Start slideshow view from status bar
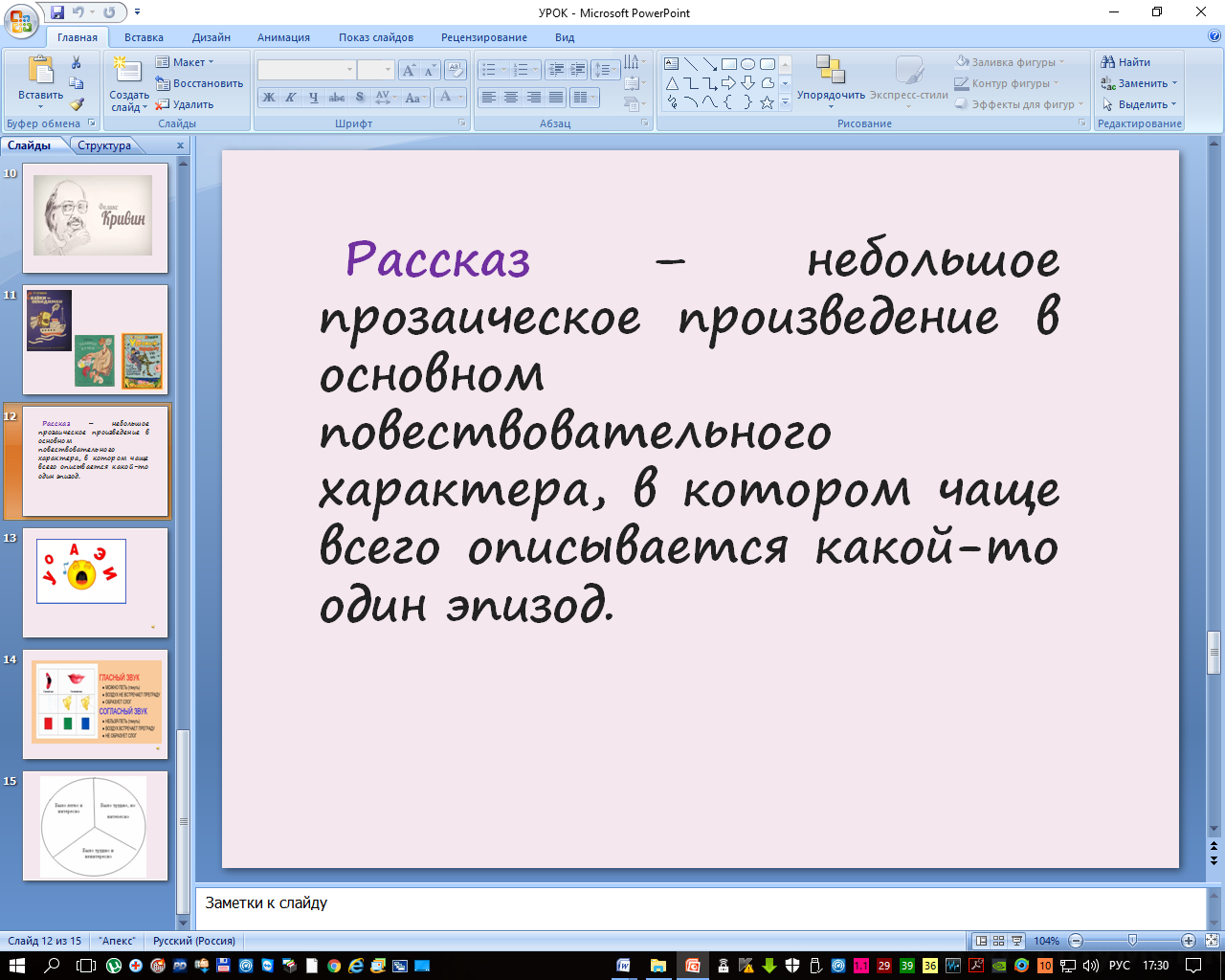 [x=1016, y=941]
